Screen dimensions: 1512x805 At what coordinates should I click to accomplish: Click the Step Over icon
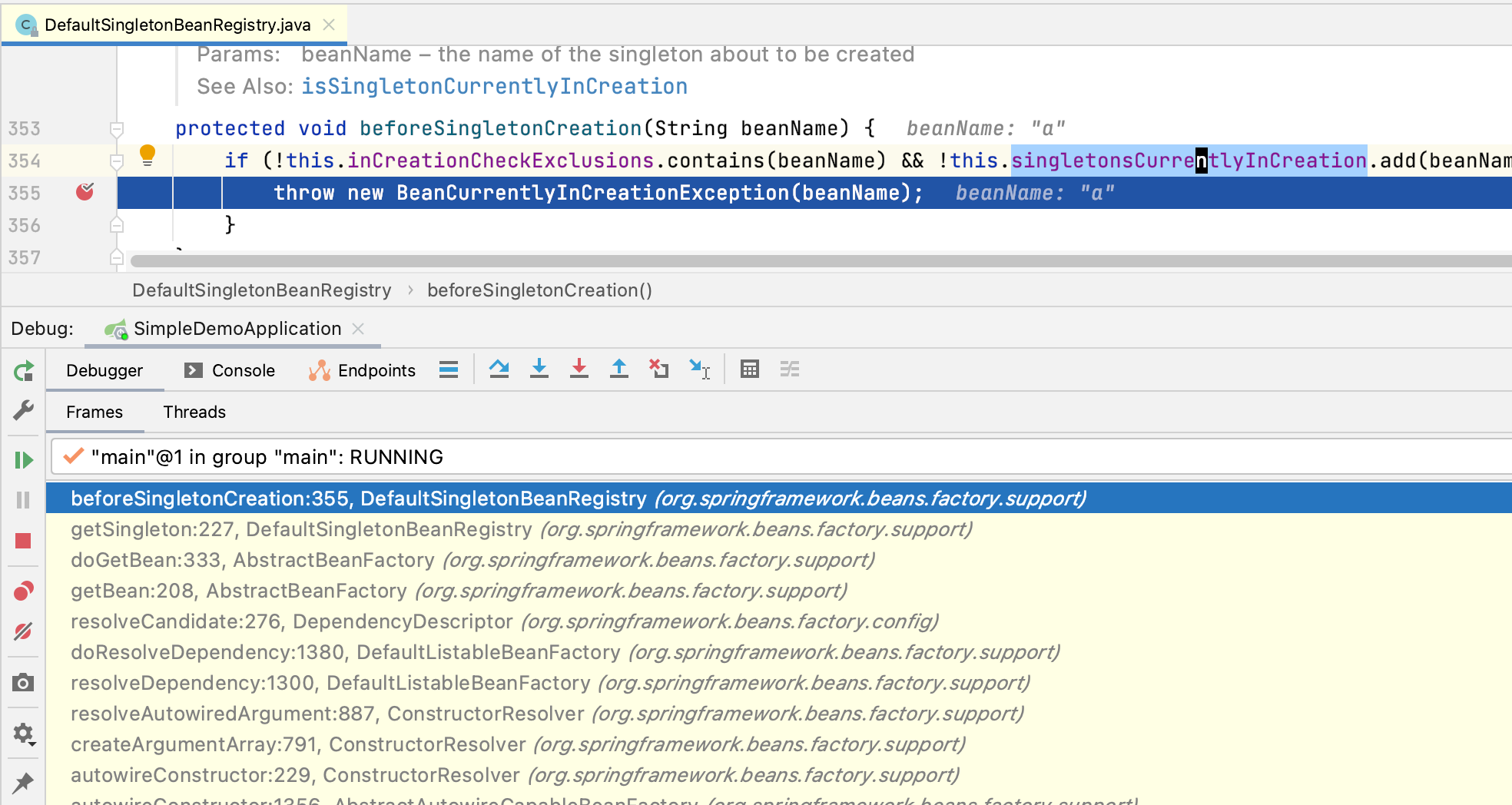[x=499, y=369]
